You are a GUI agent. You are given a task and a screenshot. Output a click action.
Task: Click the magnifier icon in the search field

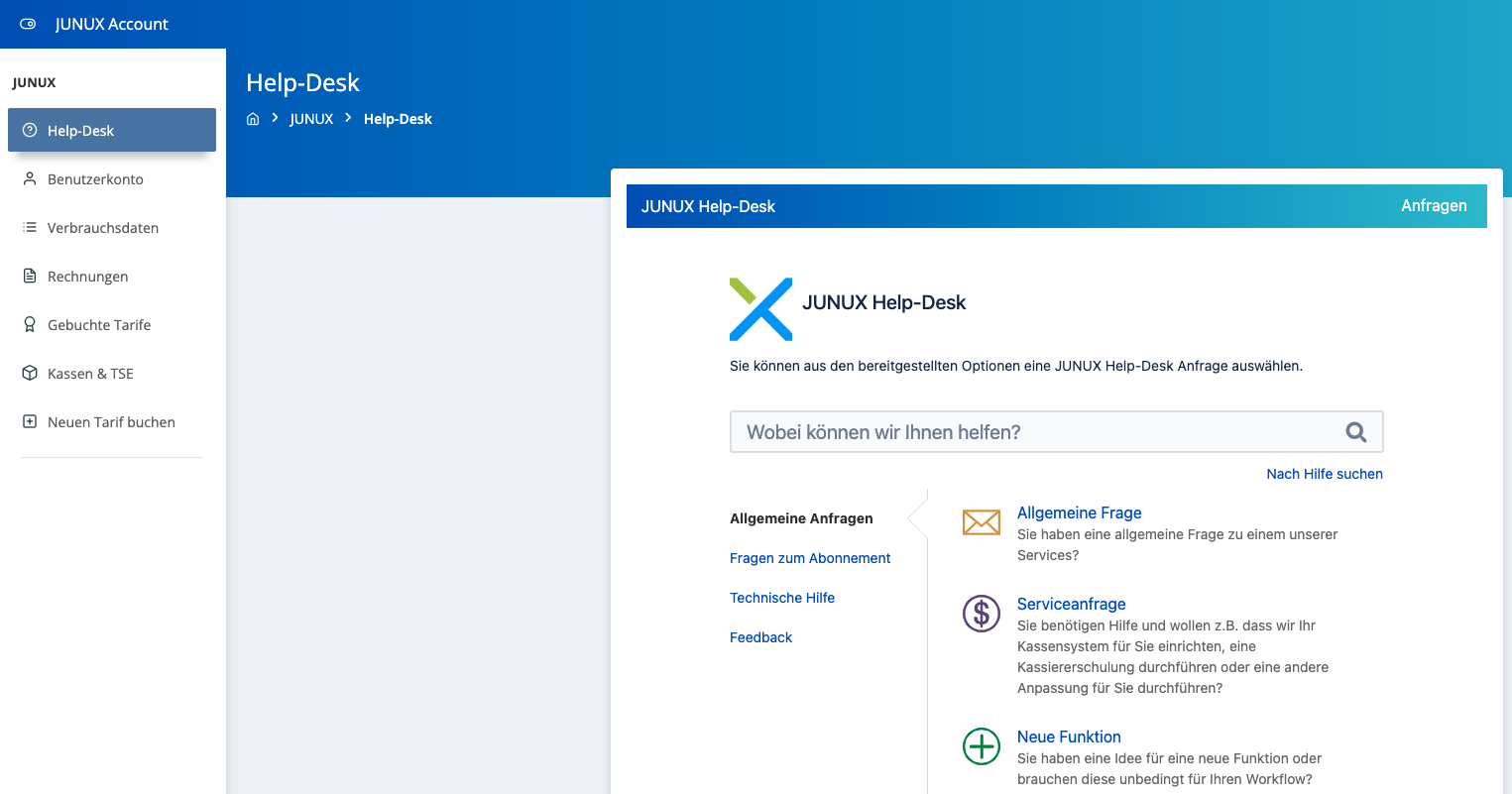point(1356,432)
